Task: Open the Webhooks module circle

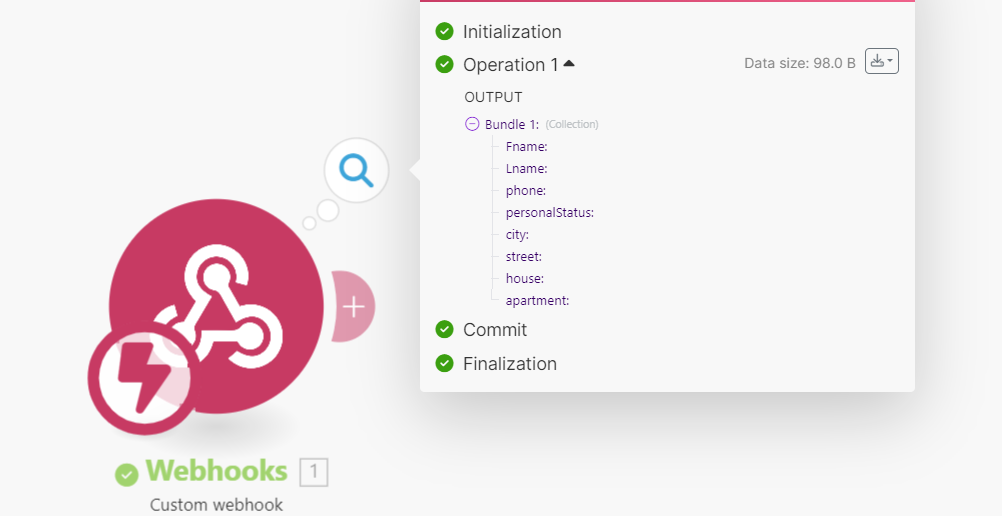Action: click(x=216, y=306)
